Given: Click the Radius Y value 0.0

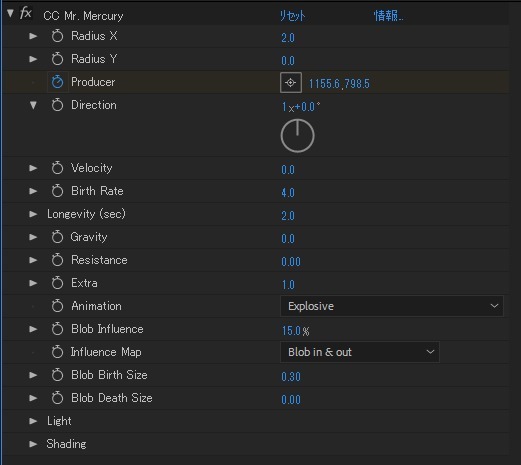Looking at the screenshot, I should 288,61.
